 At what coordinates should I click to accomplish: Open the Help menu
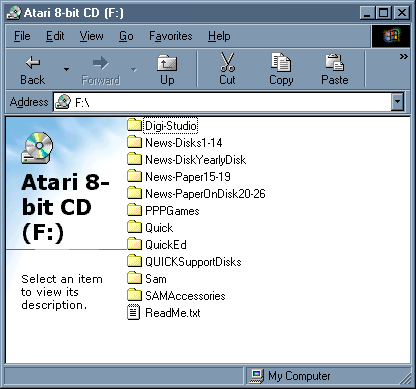coord(219,36)
